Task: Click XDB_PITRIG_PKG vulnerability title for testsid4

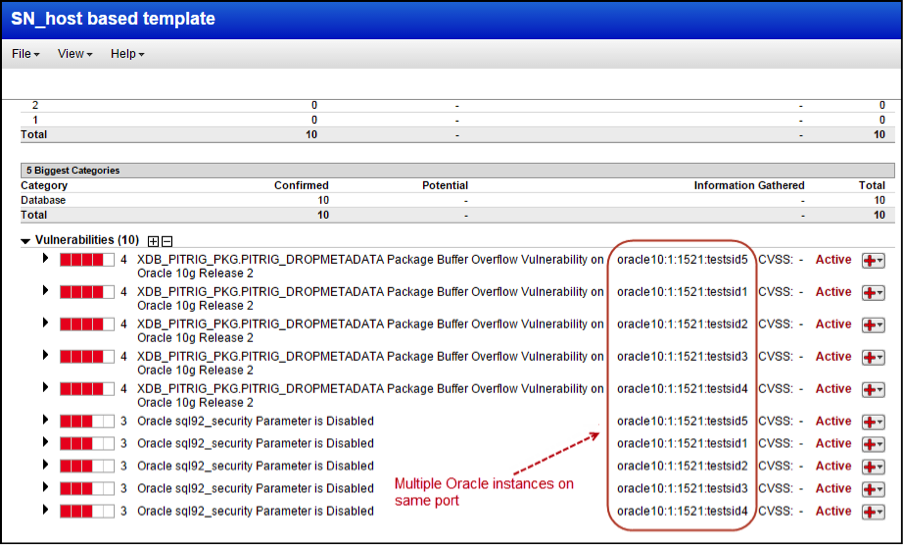Action: [370, 395]
